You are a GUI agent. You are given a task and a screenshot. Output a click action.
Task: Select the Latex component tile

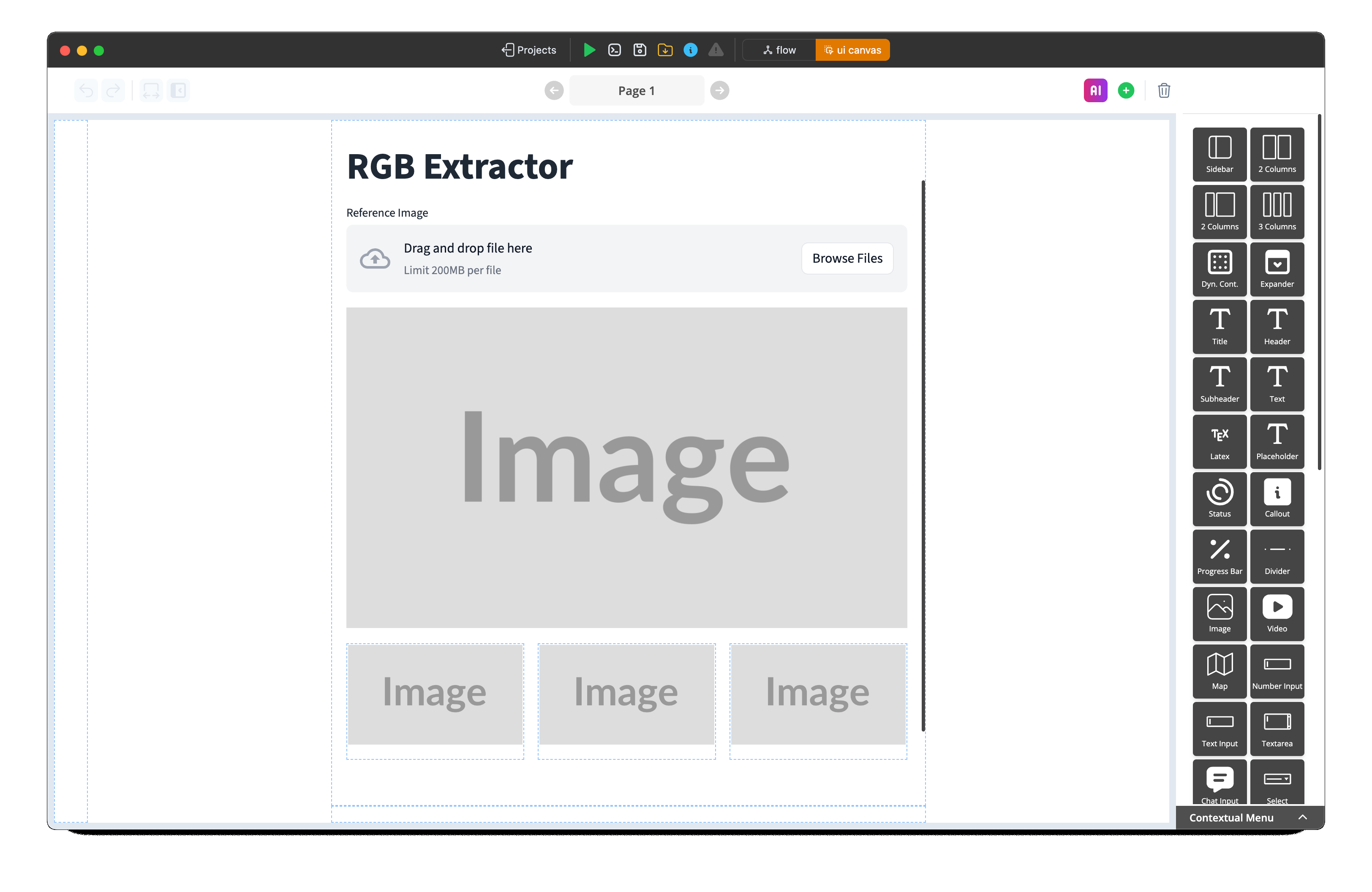pos(1219,441)
